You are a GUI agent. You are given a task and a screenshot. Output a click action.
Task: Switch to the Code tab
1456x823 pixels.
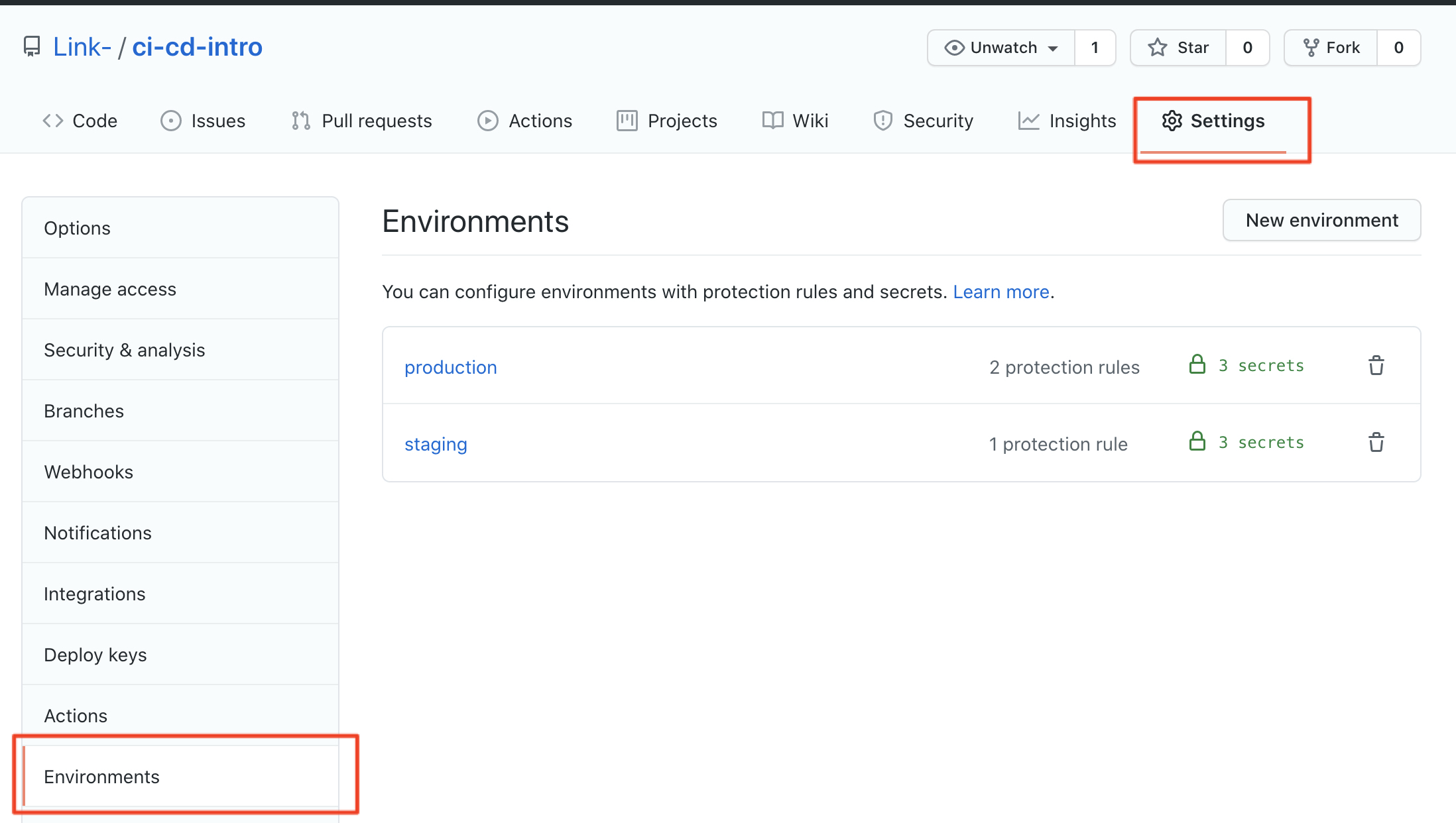(80, 121)
